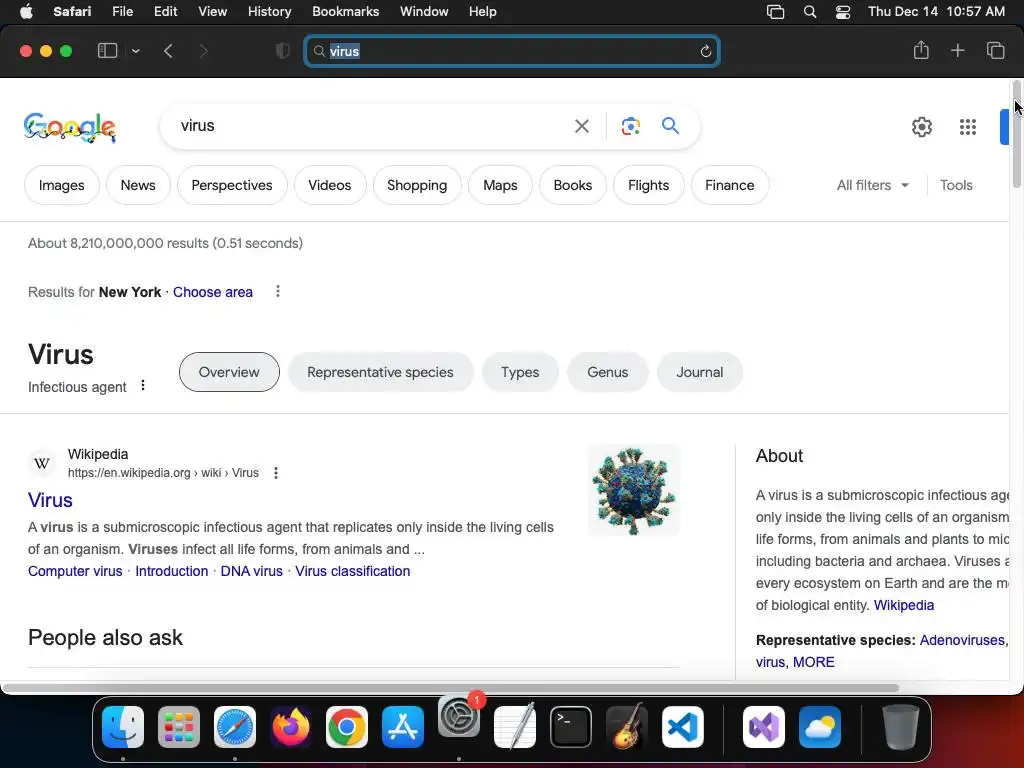
Task: Click the virus illustration thumbnail
Action: (x=634, y=490)
